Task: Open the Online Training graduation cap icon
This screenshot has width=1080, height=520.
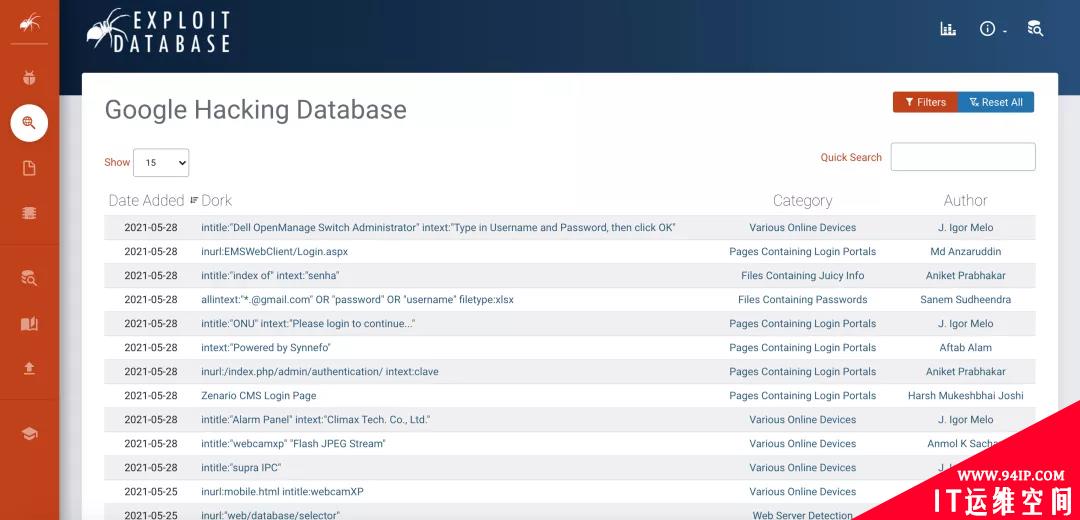Action: pos(29,433)
